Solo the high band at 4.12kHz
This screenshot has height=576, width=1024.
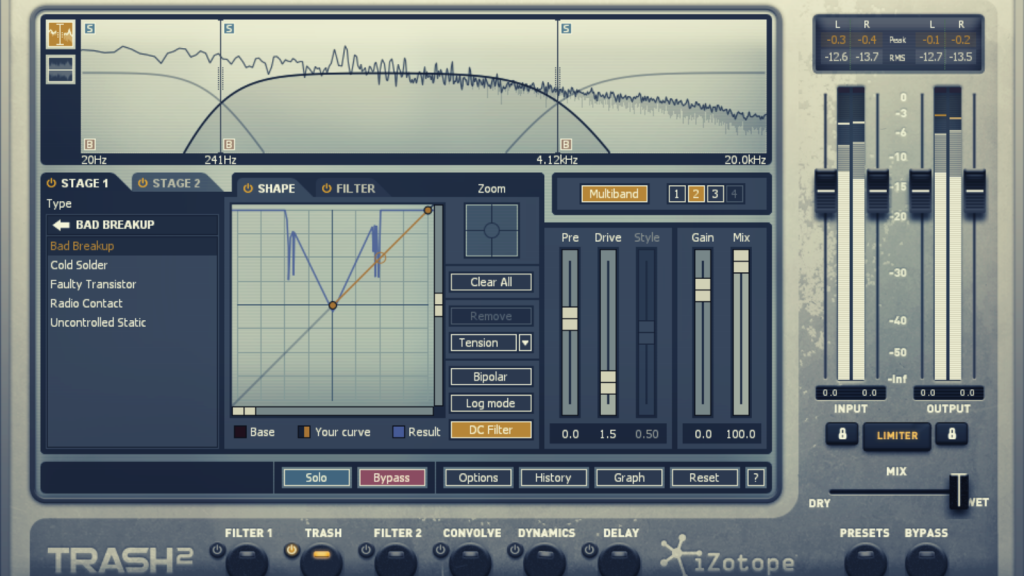coord(566,29)
